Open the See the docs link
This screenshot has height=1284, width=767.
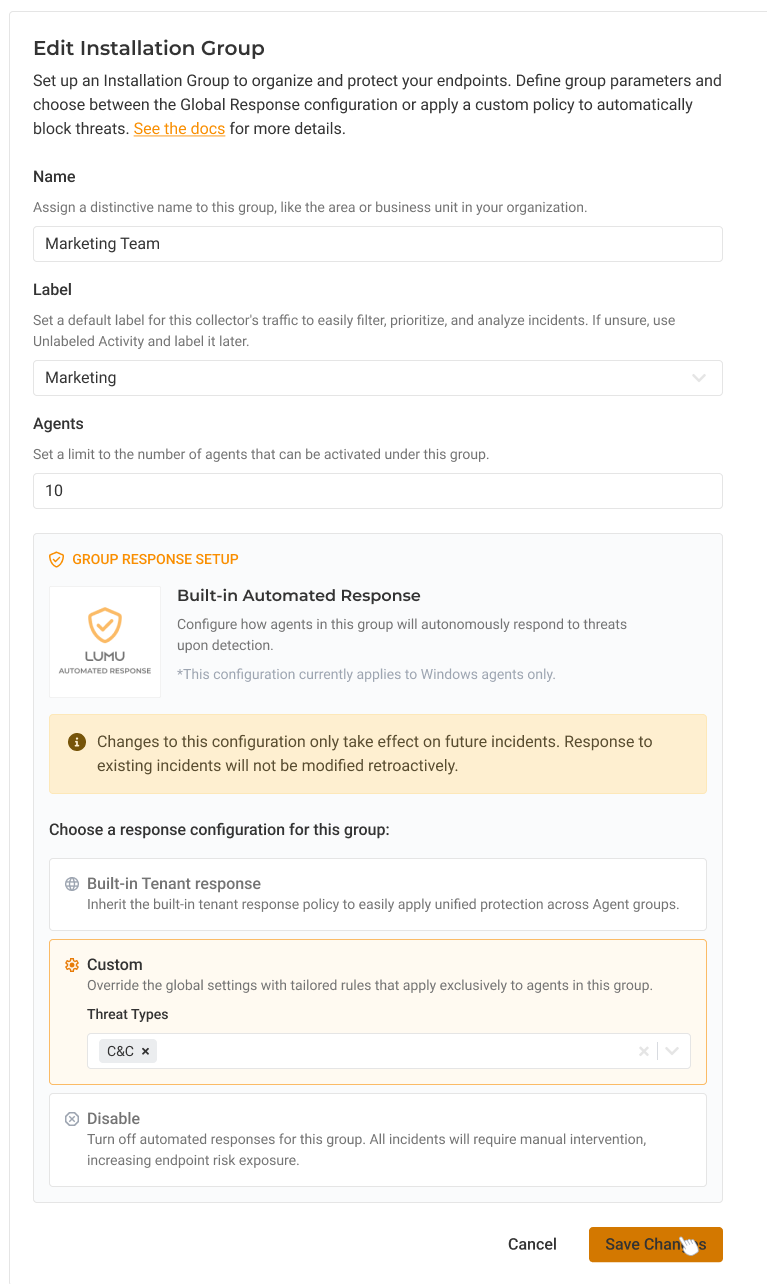[179, 129]
